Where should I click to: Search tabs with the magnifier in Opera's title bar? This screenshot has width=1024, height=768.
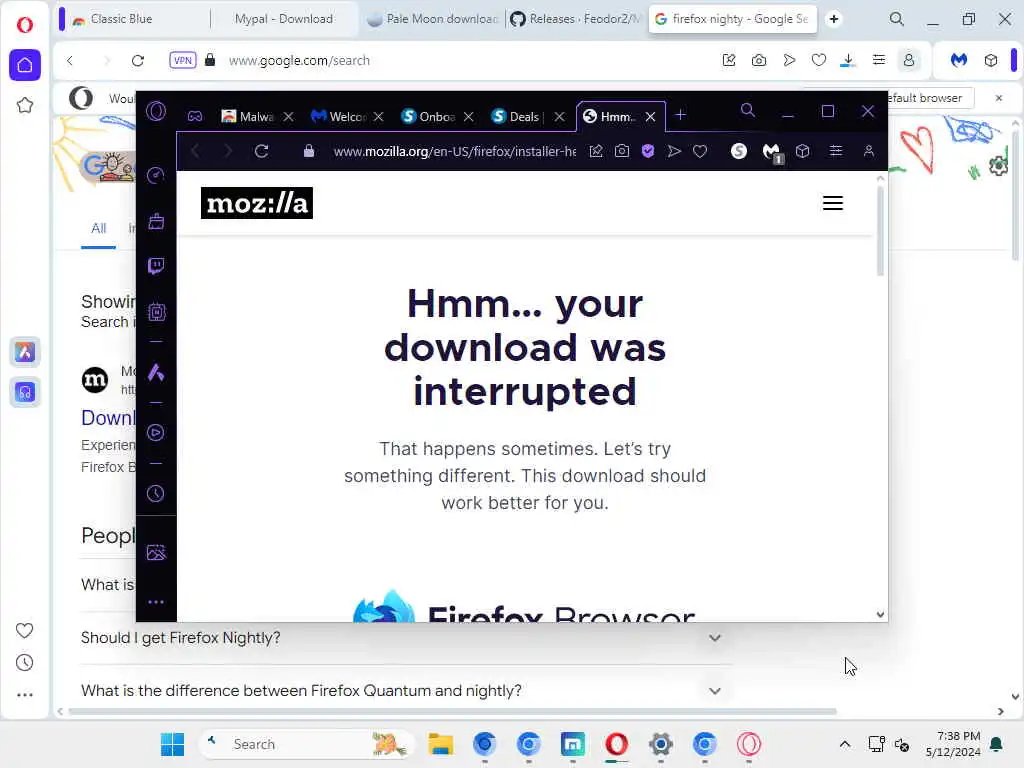click(897, 19)
